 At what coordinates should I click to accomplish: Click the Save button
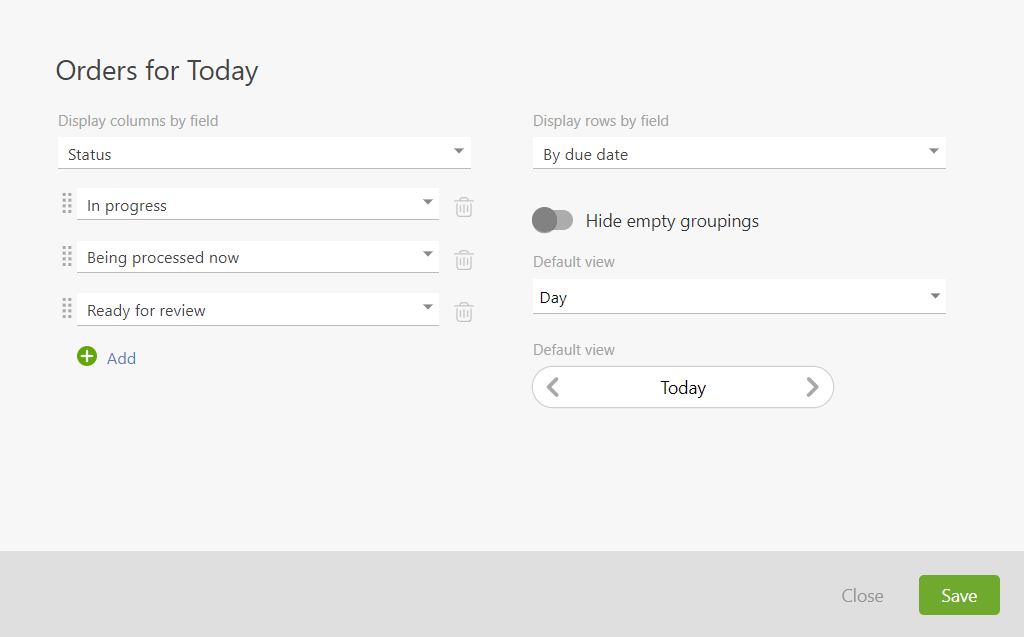click(959, 595)
